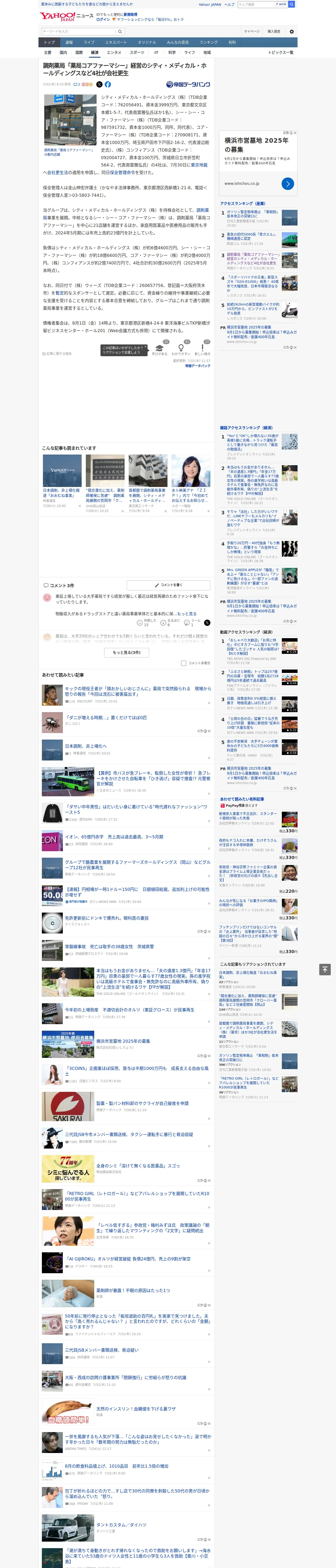Open the トップ navigation tab
336x1568 pixels.
pos(49,42)
